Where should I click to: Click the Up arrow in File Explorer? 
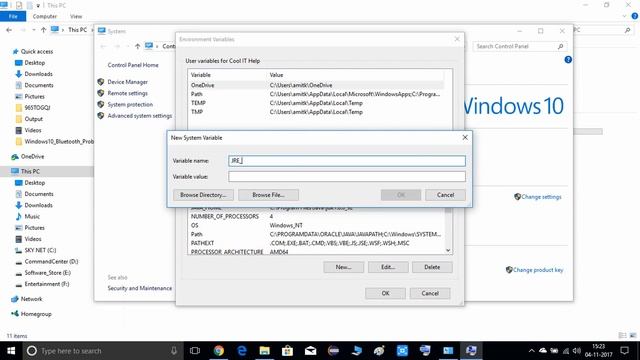(x=43, y=30)
